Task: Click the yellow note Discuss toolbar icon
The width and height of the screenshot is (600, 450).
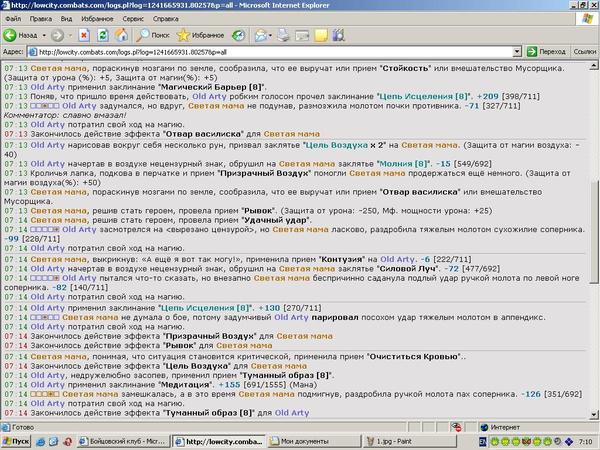Action: 321,35
